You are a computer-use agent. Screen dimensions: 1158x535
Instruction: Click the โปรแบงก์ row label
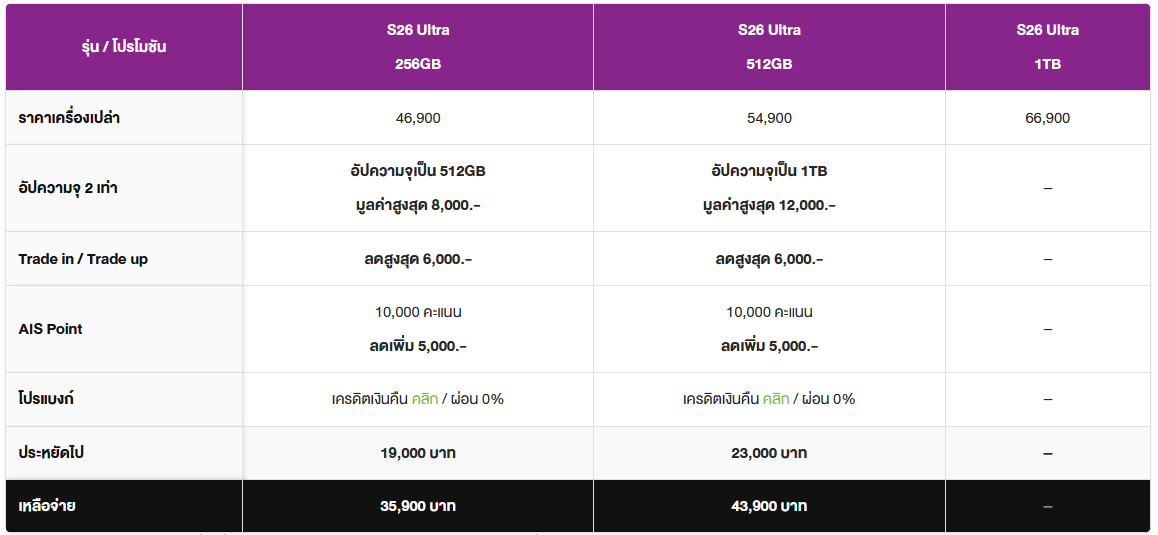(x=46, y=399)
